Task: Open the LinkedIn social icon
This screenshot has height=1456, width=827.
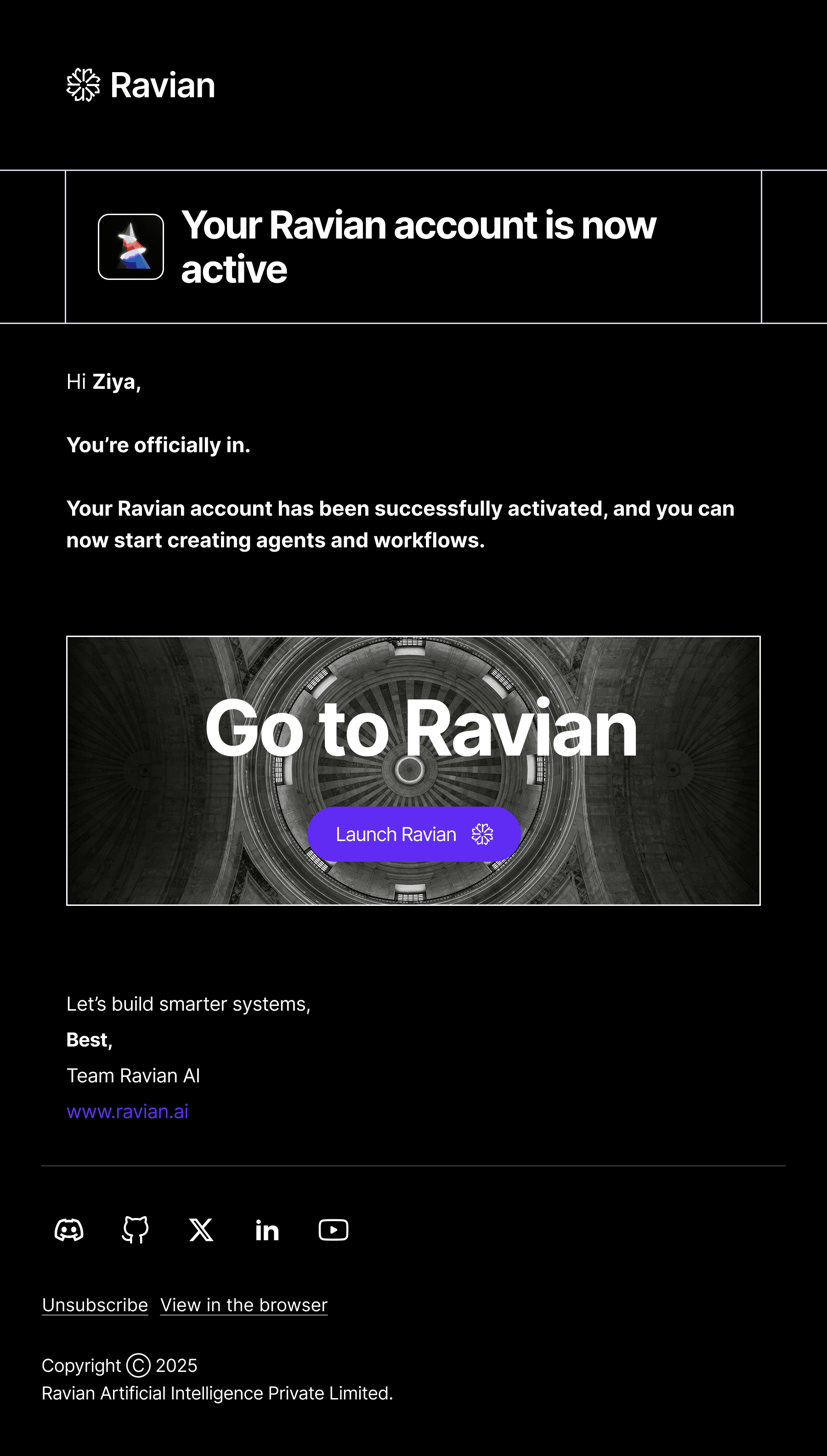Action: (267, 1230)
